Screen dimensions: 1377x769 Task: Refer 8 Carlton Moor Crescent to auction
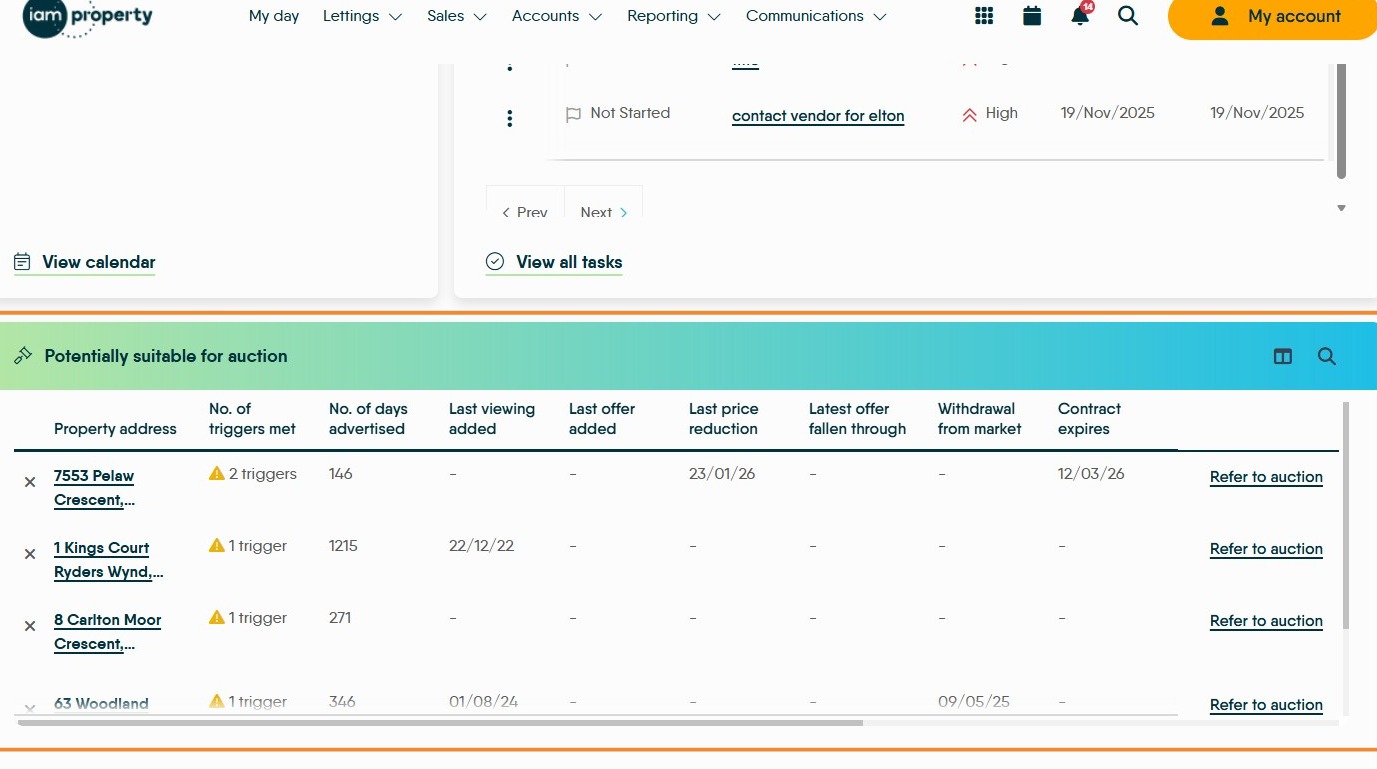(x=1266, y=621)
